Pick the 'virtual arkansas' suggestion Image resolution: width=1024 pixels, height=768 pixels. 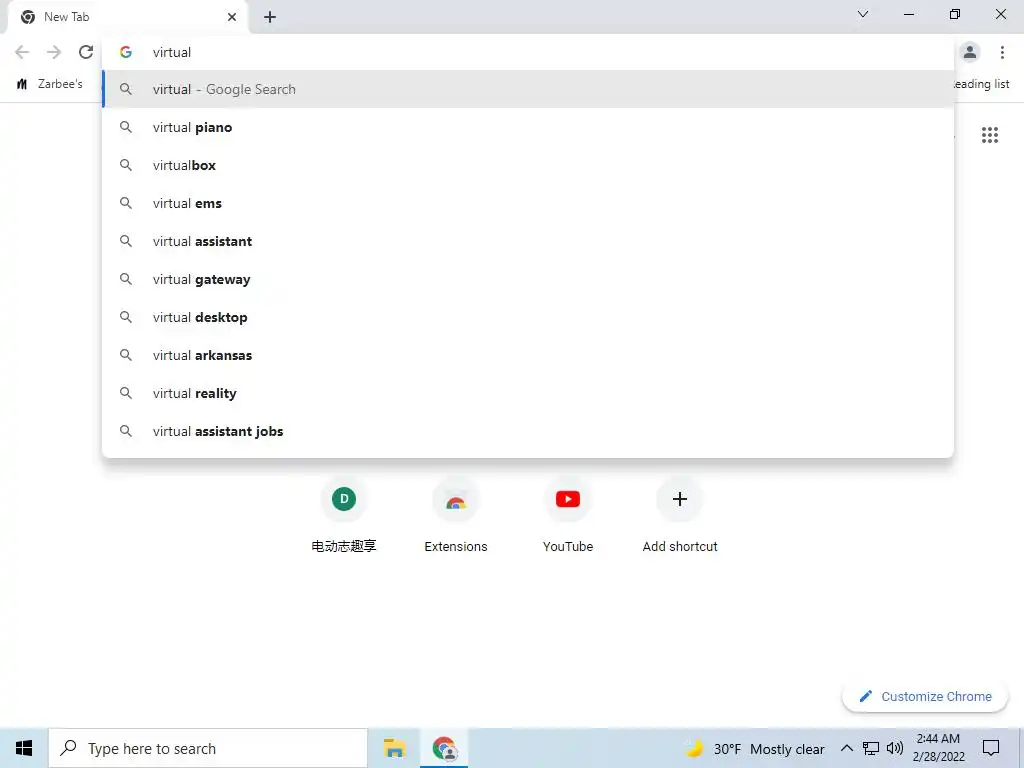528,355
